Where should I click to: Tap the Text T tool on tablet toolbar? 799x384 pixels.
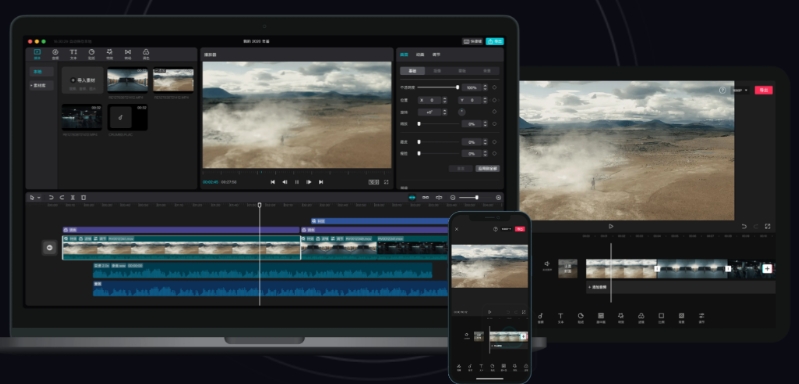pos(560,318)
